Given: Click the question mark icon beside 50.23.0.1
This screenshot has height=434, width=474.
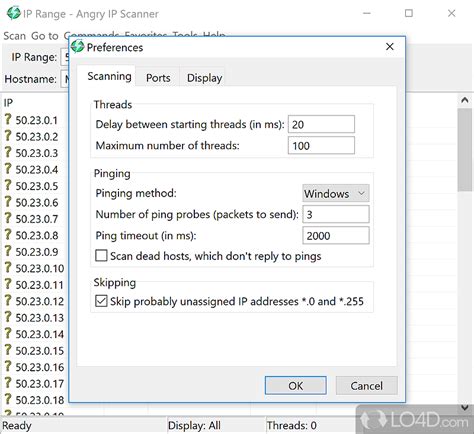Looking at the screenshot, I should click(x=8, y=119).
